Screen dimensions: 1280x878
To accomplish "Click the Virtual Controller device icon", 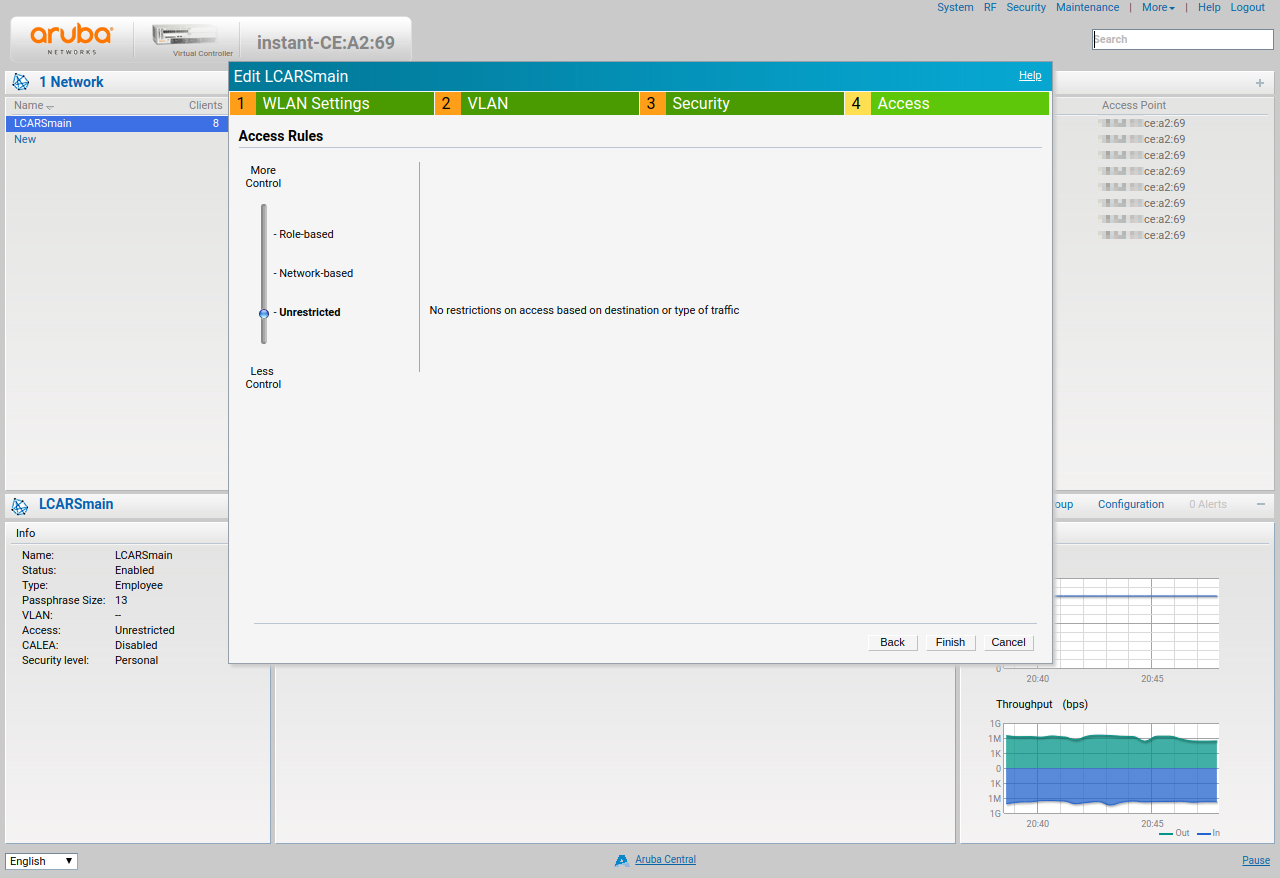I will point(186,35).
